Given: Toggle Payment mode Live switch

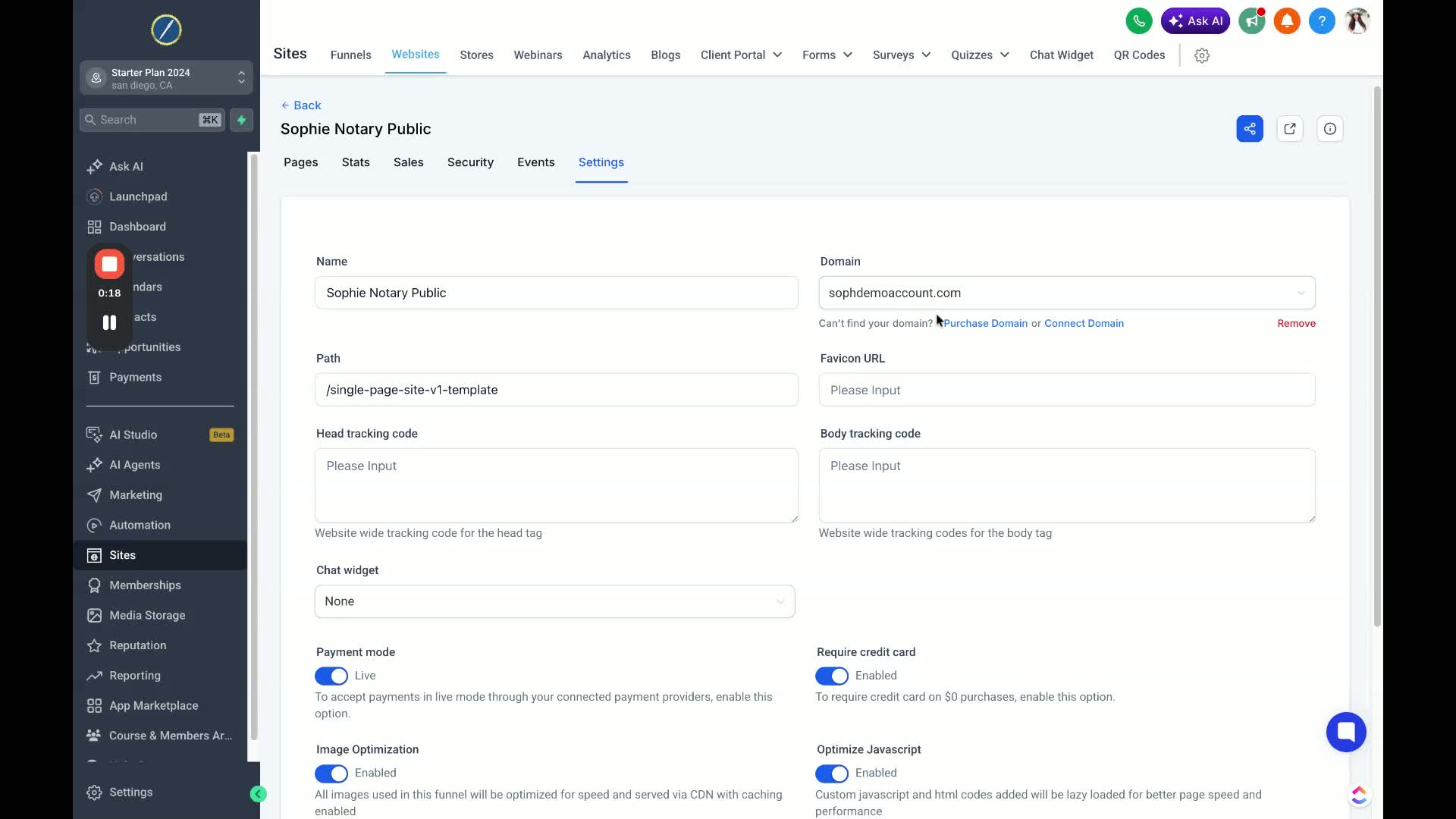Looking at the screenshot, I should point(331,676).
